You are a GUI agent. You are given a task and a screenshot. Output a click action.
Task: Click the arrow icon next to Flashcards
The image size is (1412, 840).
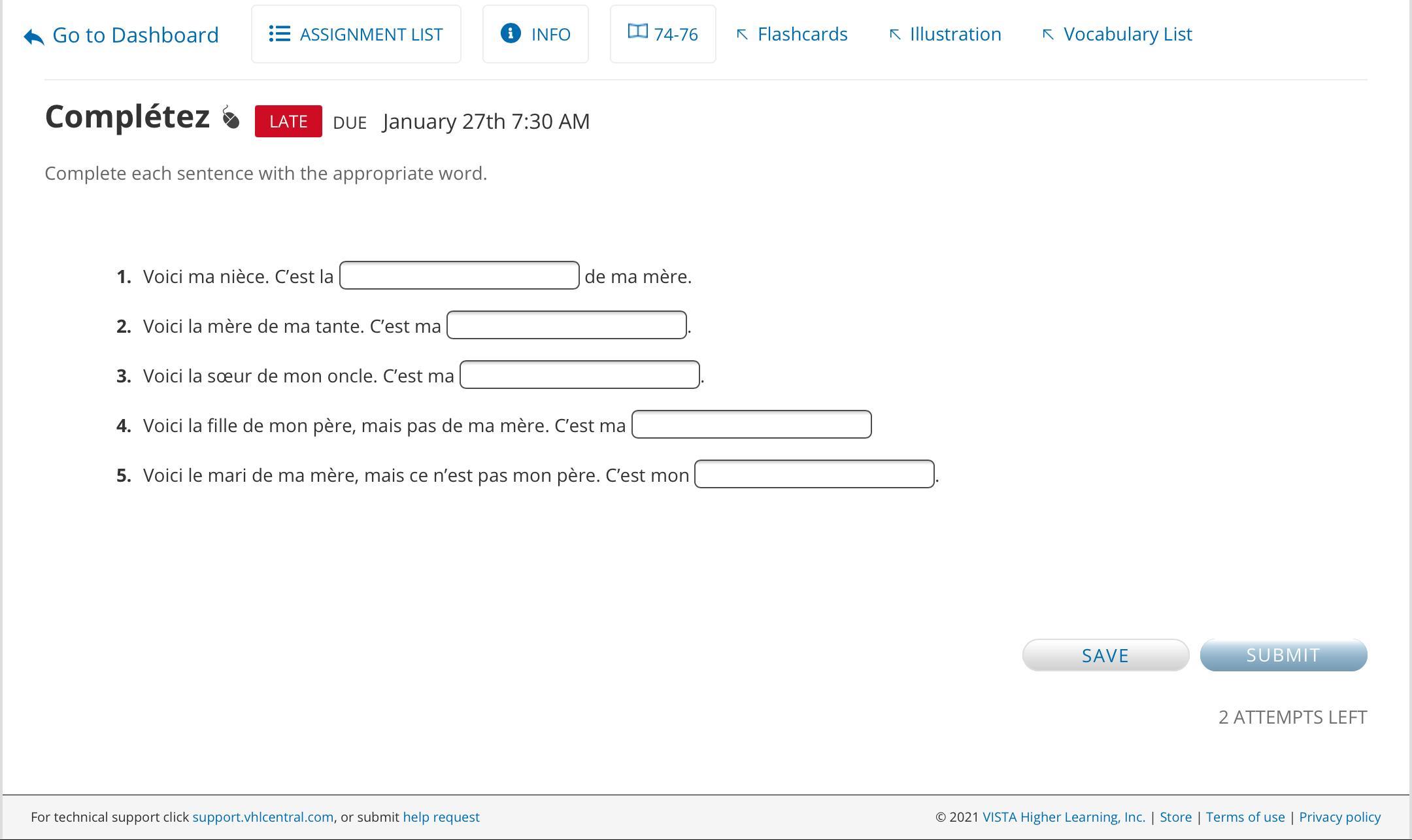tap(742, 35)
